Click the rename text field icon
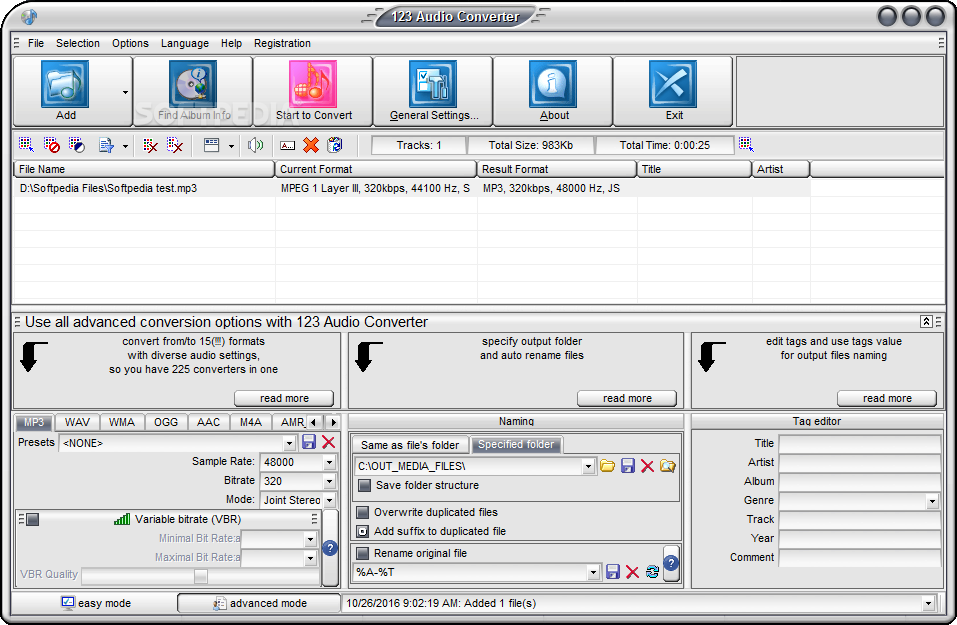 [287, 145]
